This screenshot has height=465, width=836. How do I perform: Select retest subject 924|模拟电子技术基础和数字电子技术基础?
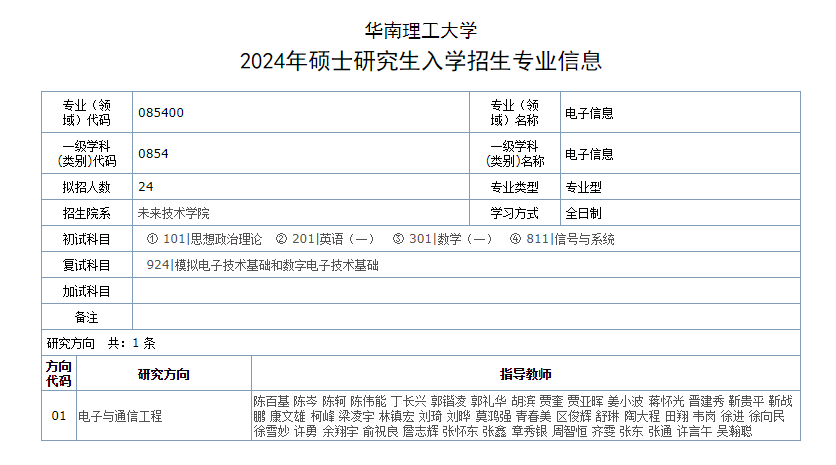(262, 265)
